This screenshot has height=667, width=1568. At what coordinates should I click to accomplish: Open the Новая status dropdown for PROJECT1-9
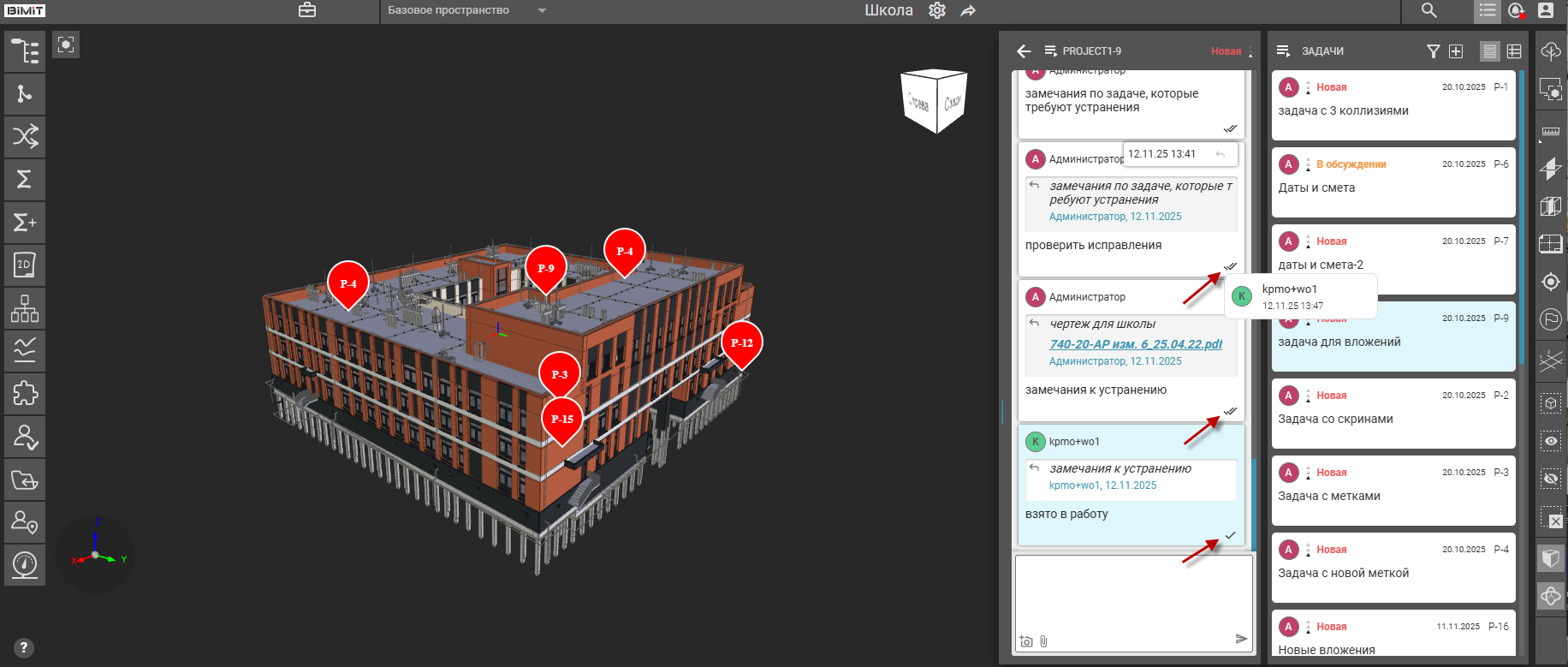click(x=1232, y=51)
